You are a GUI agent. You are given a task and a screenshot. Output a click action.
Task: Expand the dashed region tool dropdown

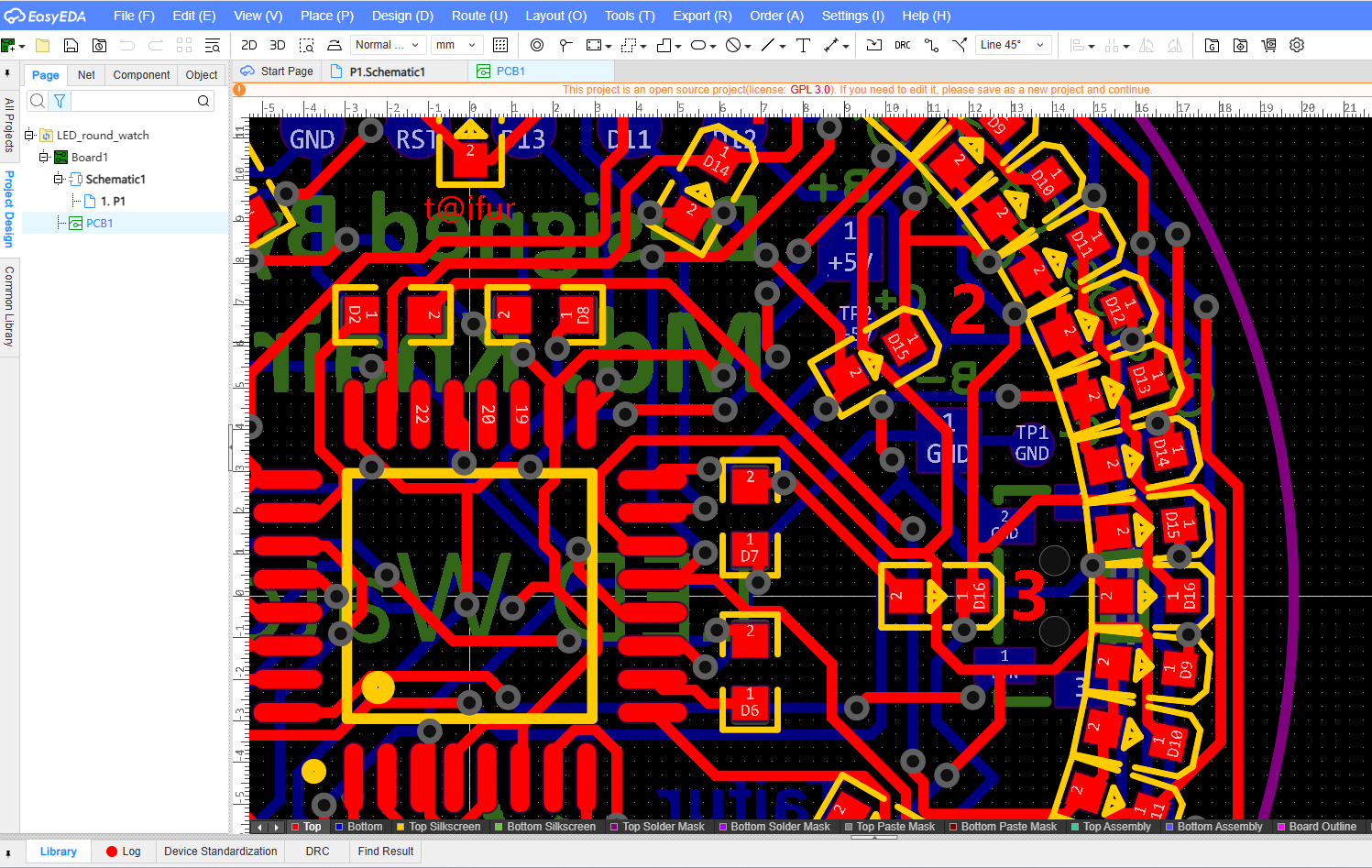pos(643,46)
